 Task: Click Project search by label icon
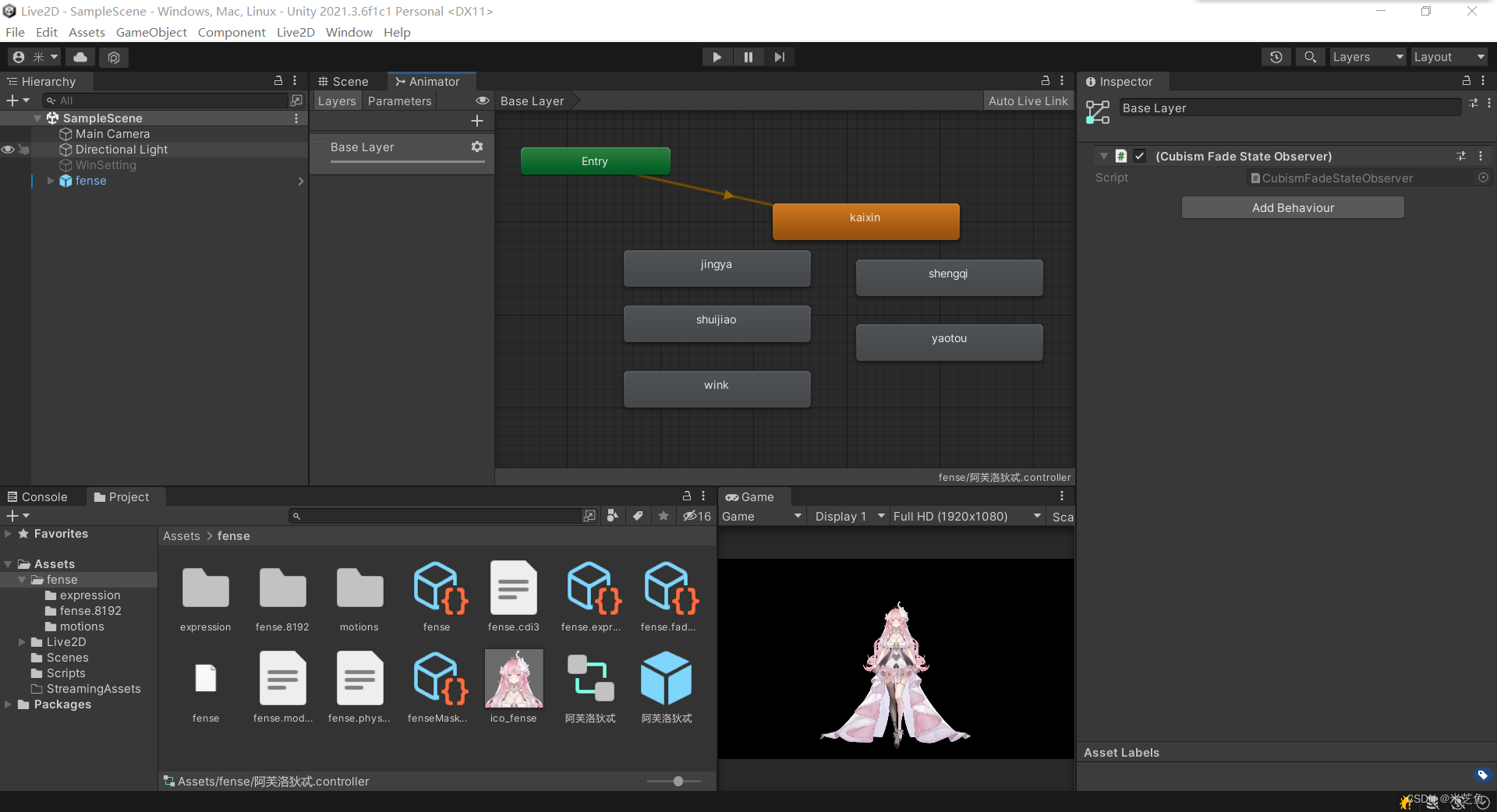tap(638, 516)
